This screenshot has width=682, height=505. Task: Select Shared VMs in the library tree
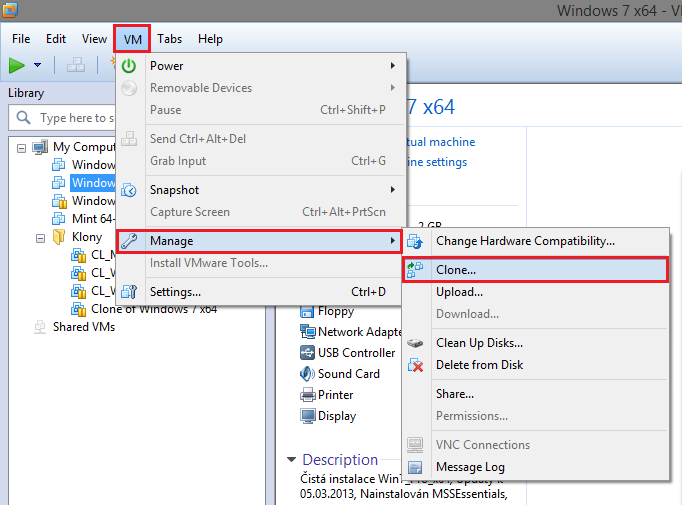click(83, 326)
